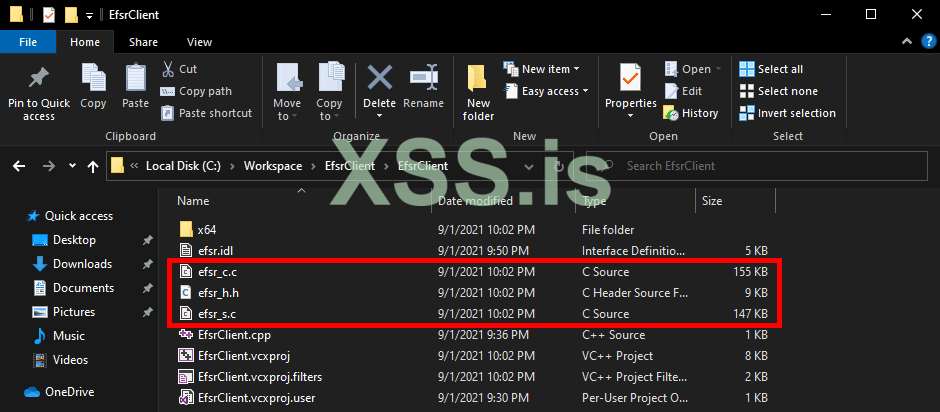Viewport: 940px width, 412px height.
Task: Sort by the Size column header
Action: [712, 201]
